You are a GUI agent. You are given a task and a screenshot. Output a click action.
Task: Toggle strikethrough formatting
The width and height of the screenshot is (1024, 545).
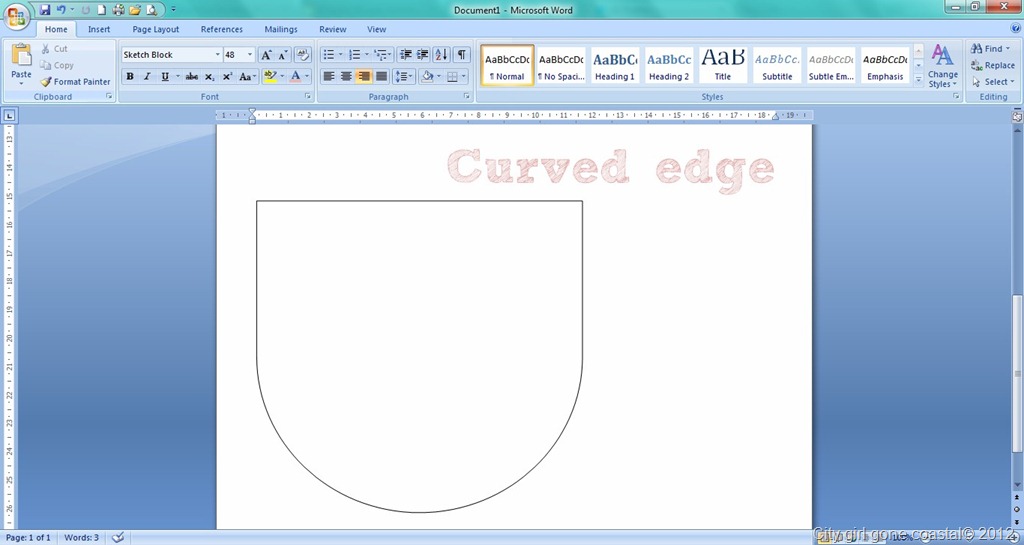pos(191,76)
